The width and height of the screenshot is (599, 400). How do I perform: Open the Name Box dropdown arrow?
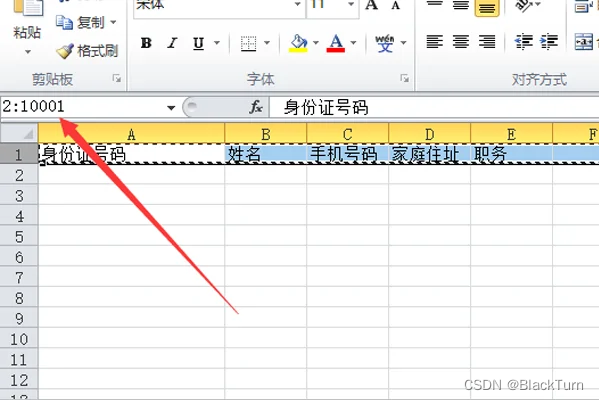tap(171, 108)
